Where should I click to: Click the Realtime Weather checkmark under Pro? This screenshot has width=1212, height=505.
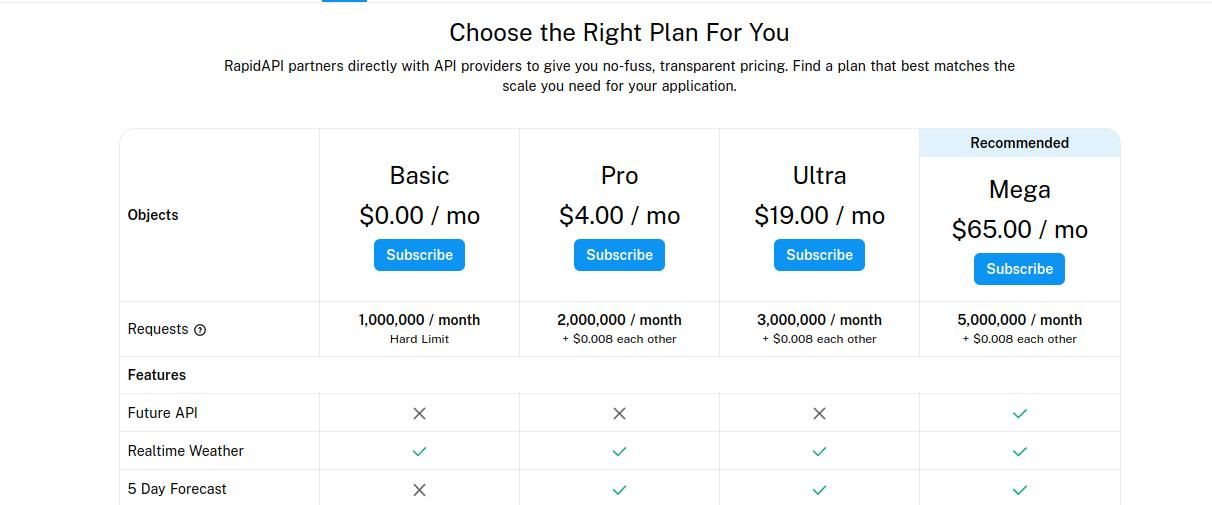point(619,451)
